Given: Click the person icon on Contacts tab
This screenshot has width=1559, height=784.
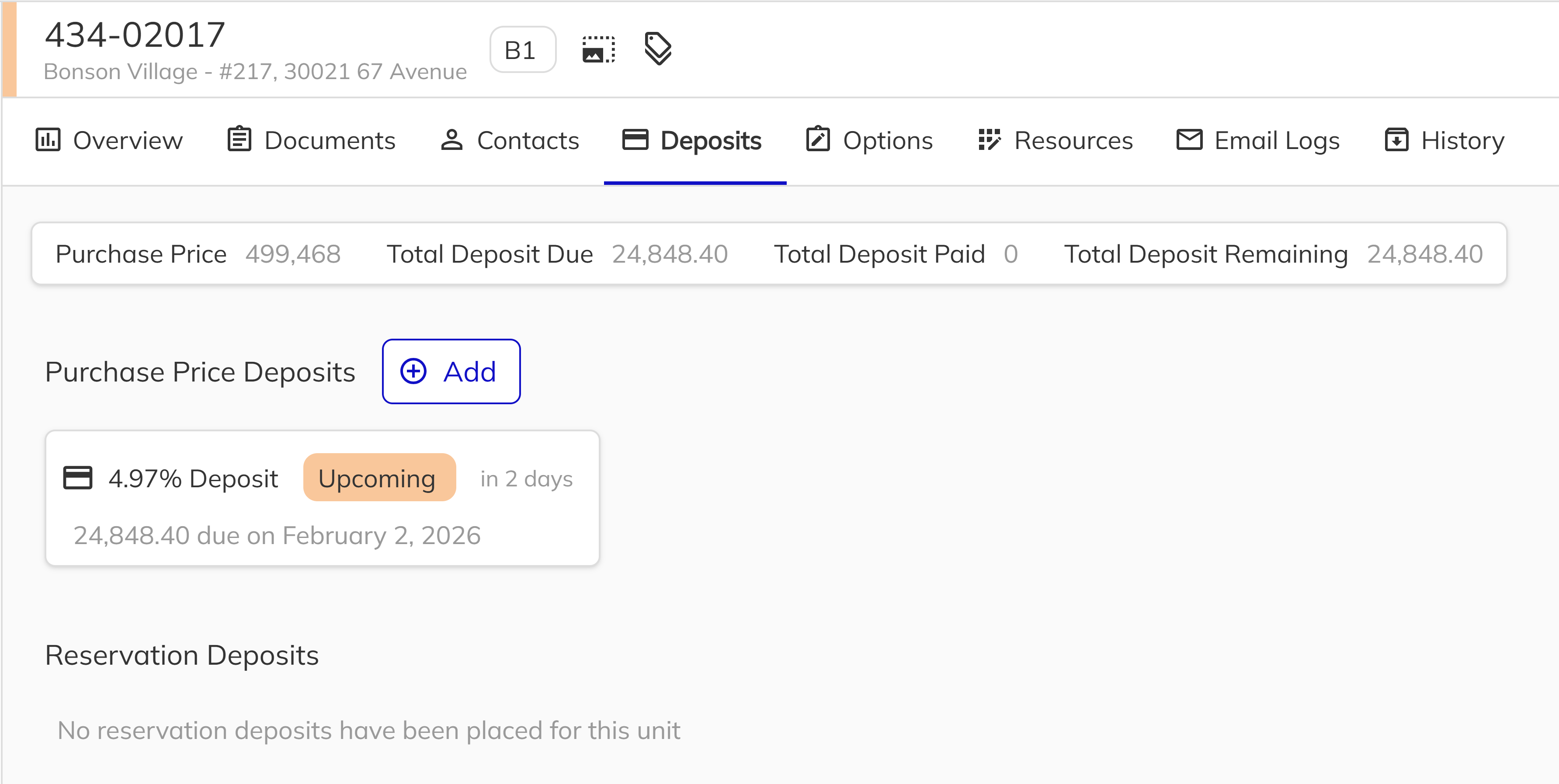Looking at the screenshot, I should [451, 140].
